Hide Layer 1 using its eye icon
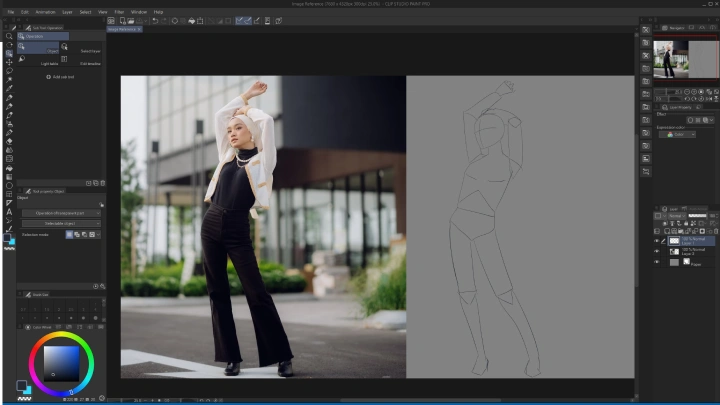This screenshot has height=405, width=720. 657,241
